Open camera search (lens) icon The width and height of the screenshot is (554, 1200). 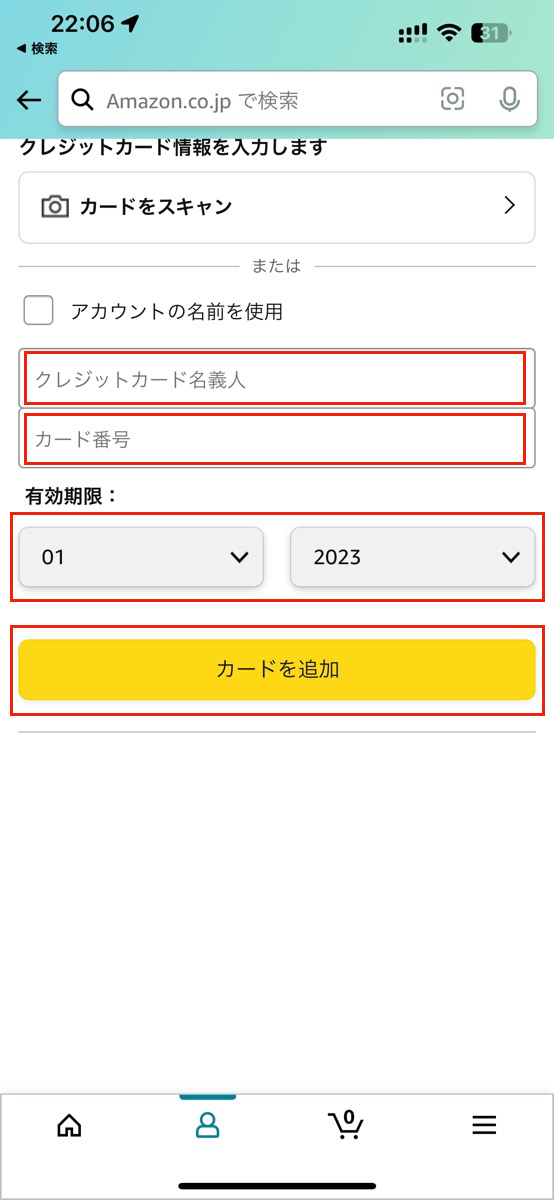pos(453,99)
